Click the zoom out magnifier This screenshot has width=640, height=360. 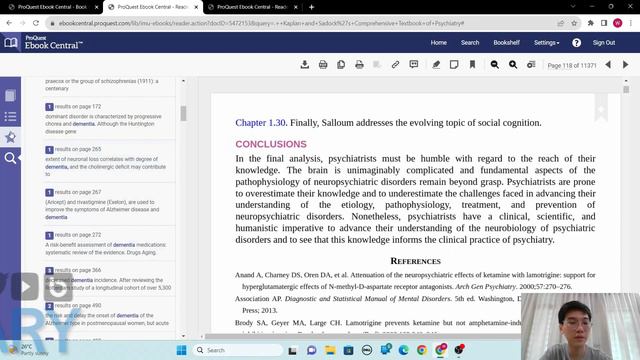[x=494, y=64]
